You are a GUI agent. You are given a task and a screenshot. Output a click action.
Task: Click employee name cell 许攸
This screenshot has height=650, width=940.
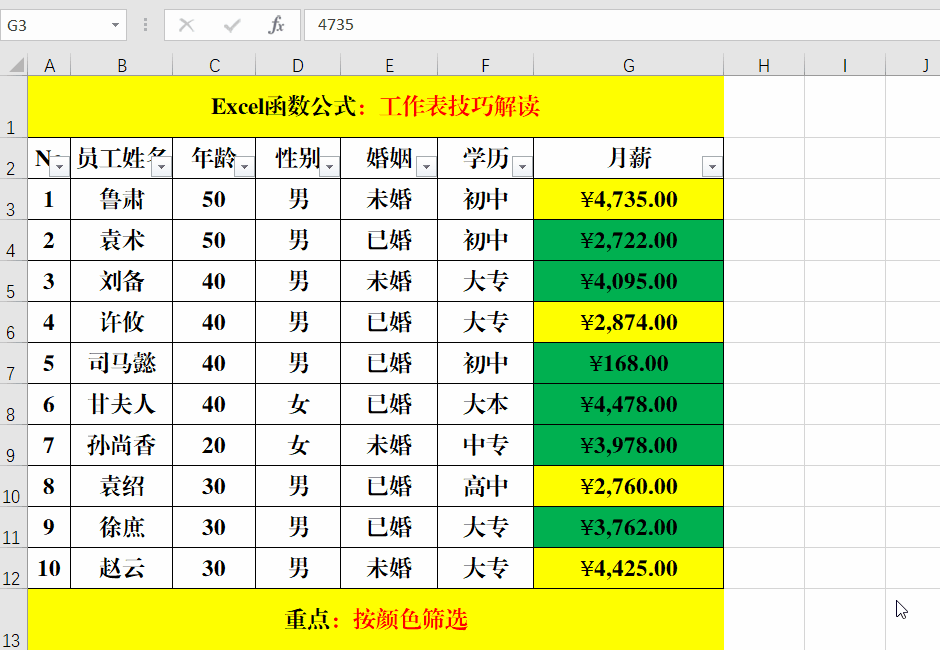coord(122,322)
